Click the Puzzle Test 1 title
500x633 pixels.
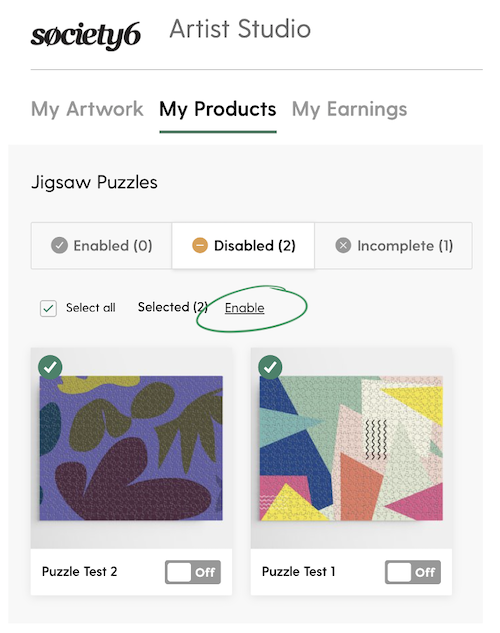[x=299, y=572]
